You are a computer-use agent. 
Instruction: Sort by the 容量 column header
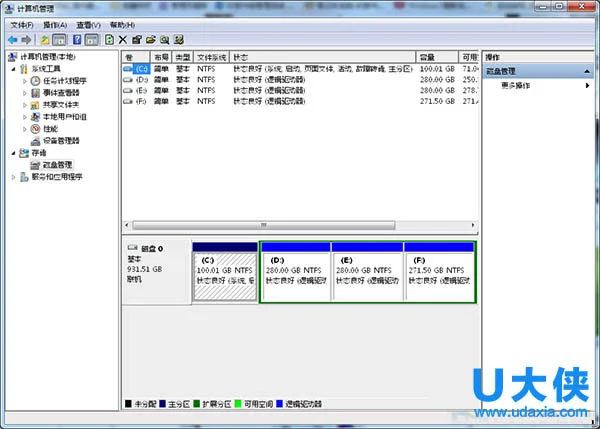pos(437,57)
